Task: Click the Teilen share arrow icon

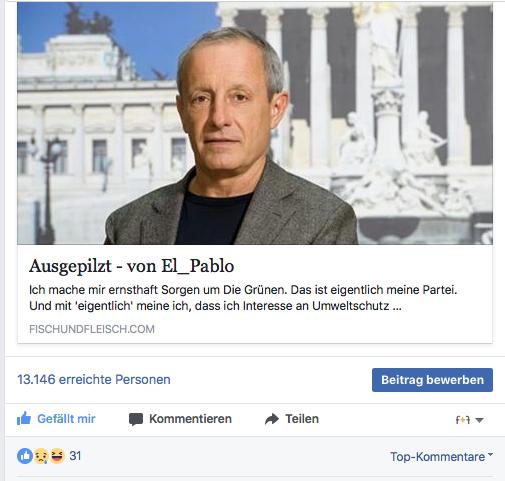Action: (x=272, y=419)
